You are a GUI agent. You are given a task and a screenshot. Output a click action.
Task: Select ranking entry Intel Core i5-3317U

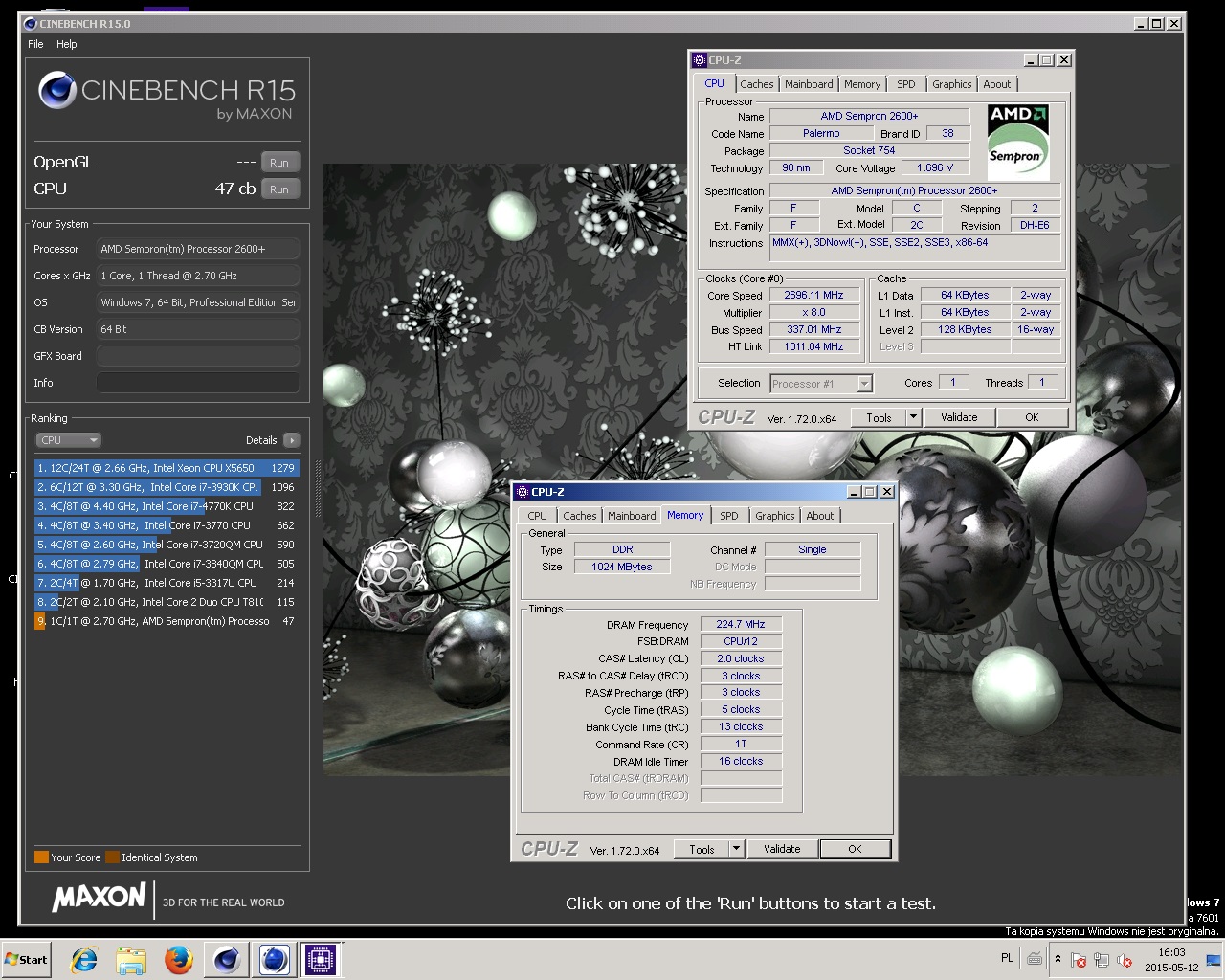[x=167, y=583]
